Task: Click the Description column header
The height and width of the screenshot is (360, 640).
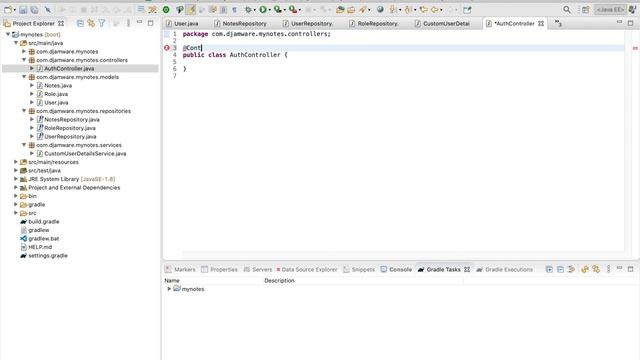Action: (x=279, y=280)
